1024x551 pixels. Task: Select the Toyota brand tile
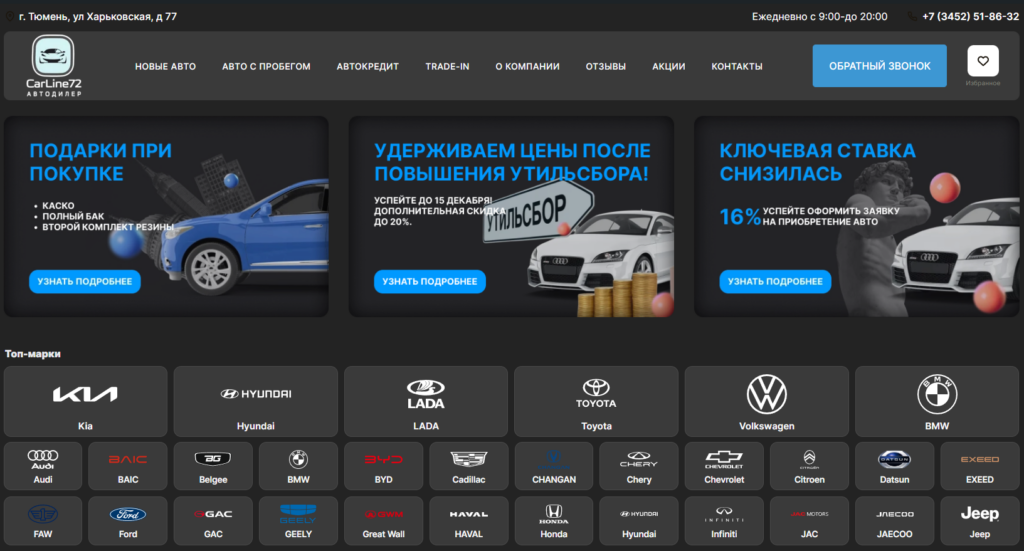(596, 401)
